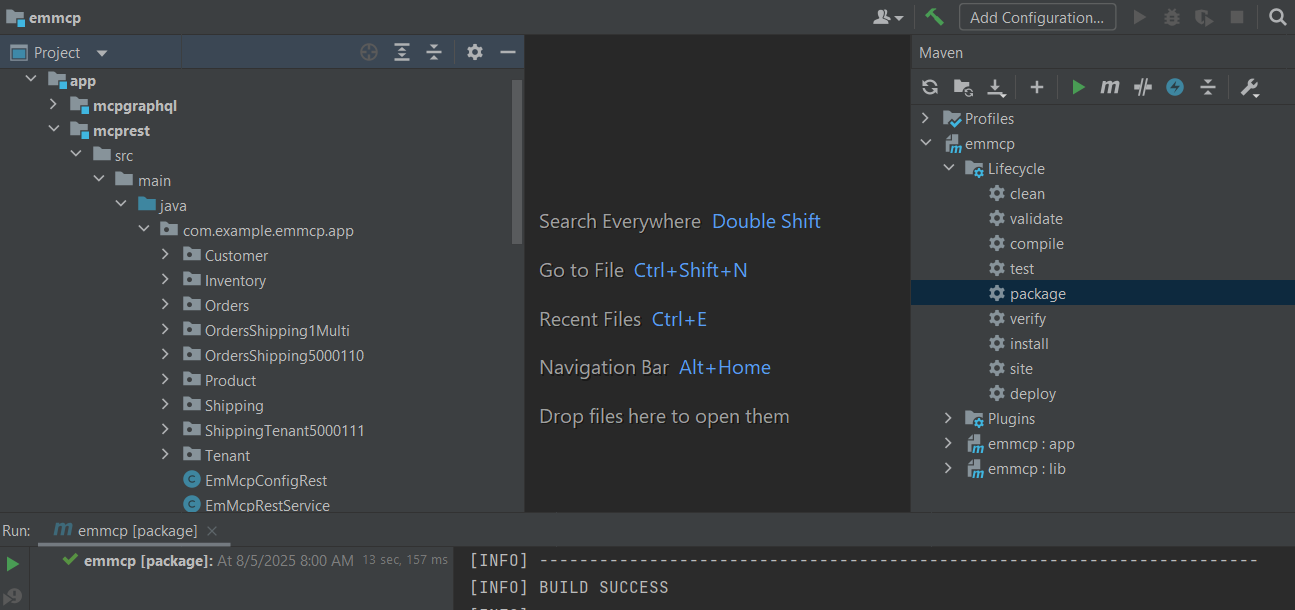Image resolution: width=1295 pixels, height=610 pixels.
Task: Expand emmcp : app Maven module
Action: [x=949, y=443]
